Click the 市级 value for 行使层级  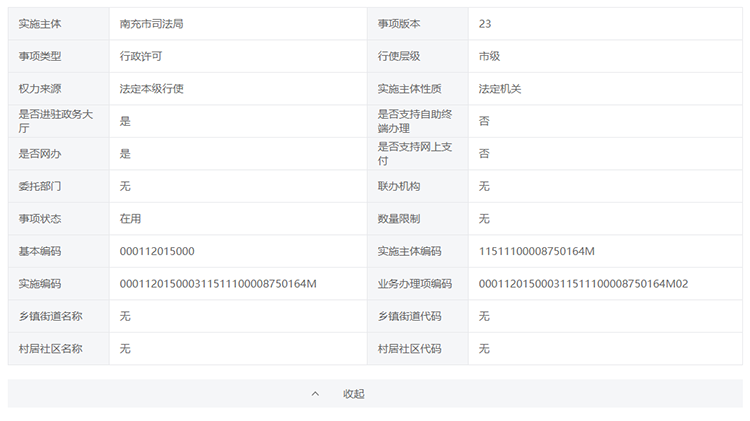489,56
